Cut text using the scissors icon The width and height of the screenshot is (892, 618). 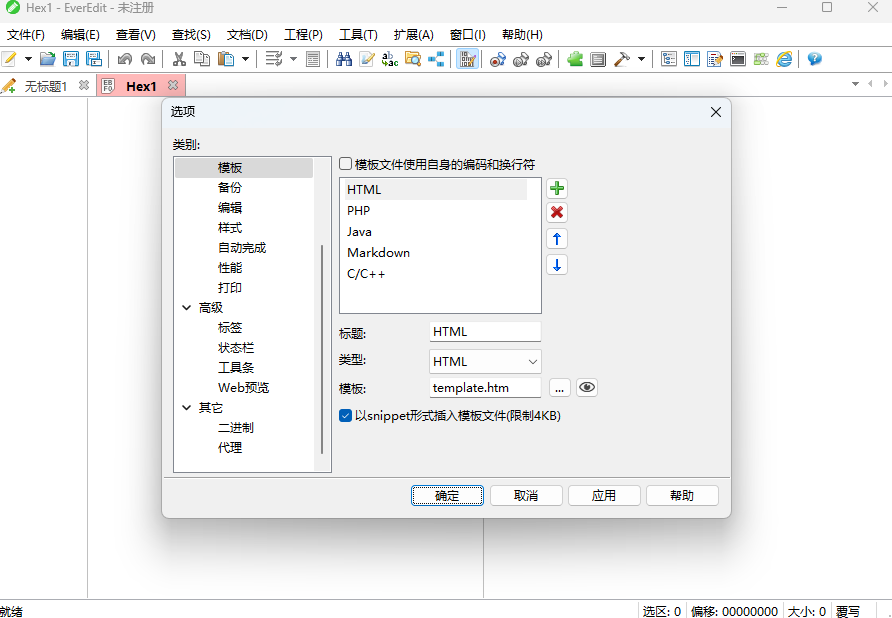[x=180, y=59]
